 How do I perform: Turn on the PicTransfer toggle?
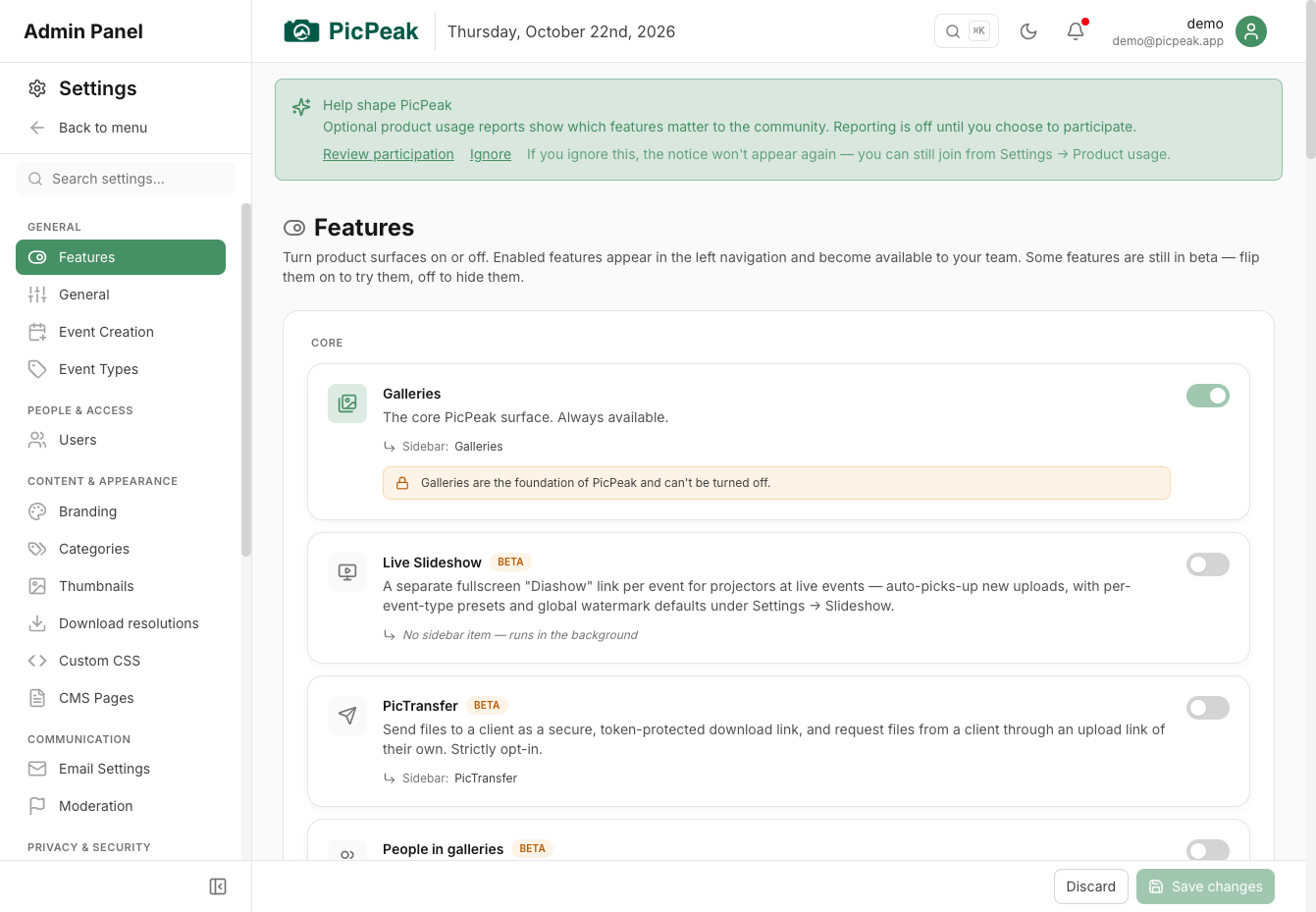[x=1208, y=708]
